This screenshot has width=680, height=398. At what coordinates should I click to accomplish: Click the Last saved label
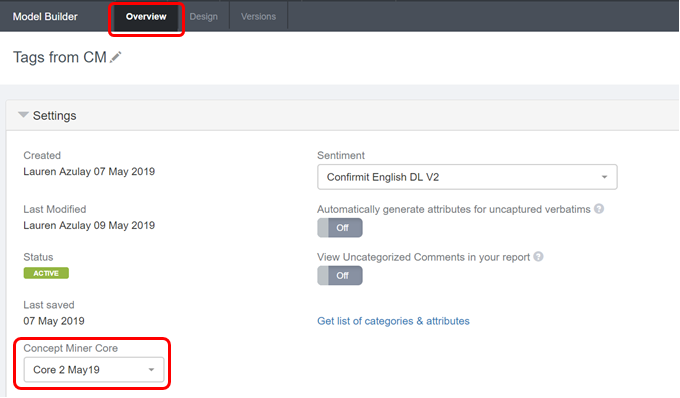click(x=49, y=305)
